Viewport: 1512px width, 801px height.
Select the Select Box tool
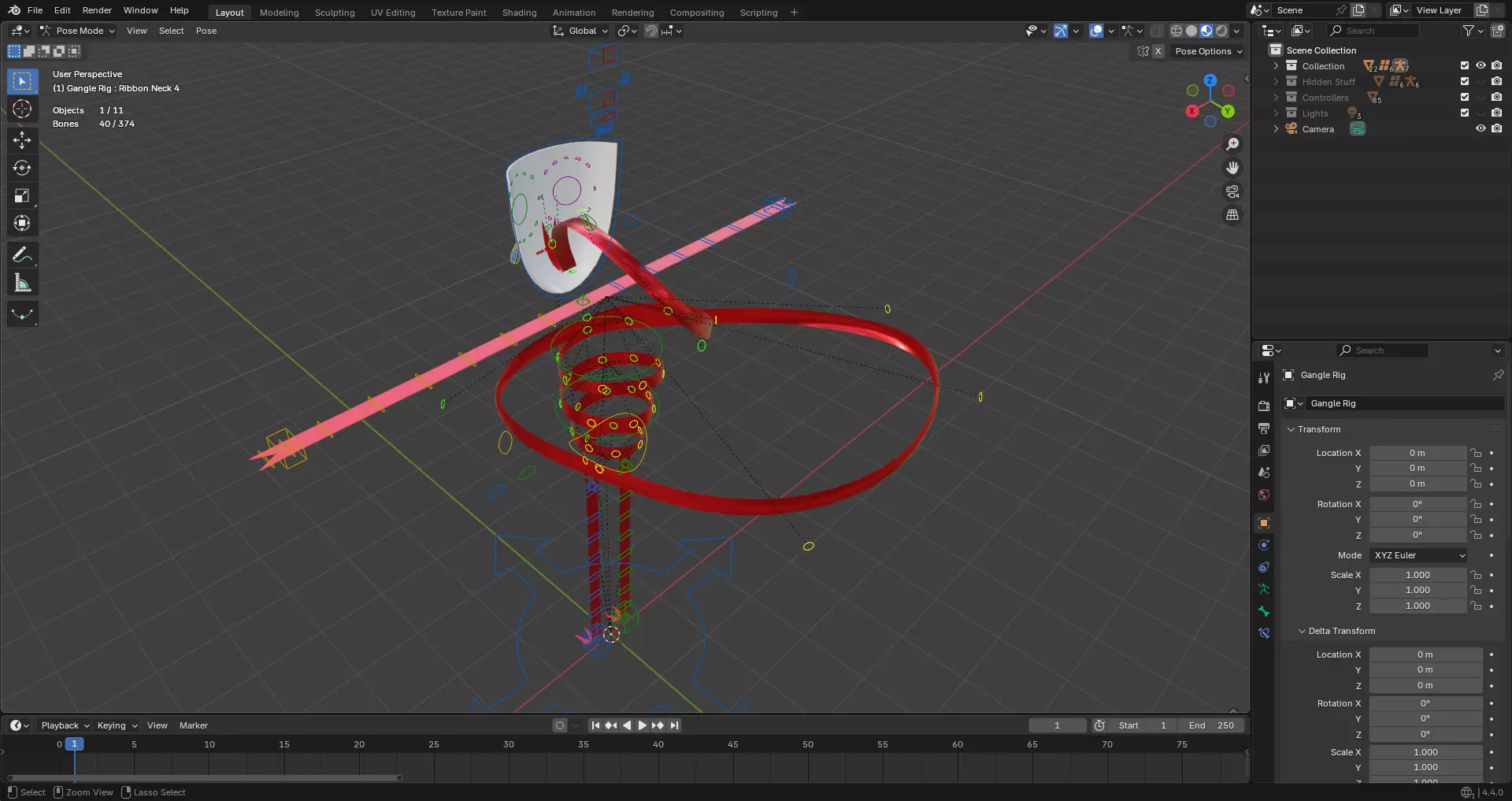coord(22,81)
